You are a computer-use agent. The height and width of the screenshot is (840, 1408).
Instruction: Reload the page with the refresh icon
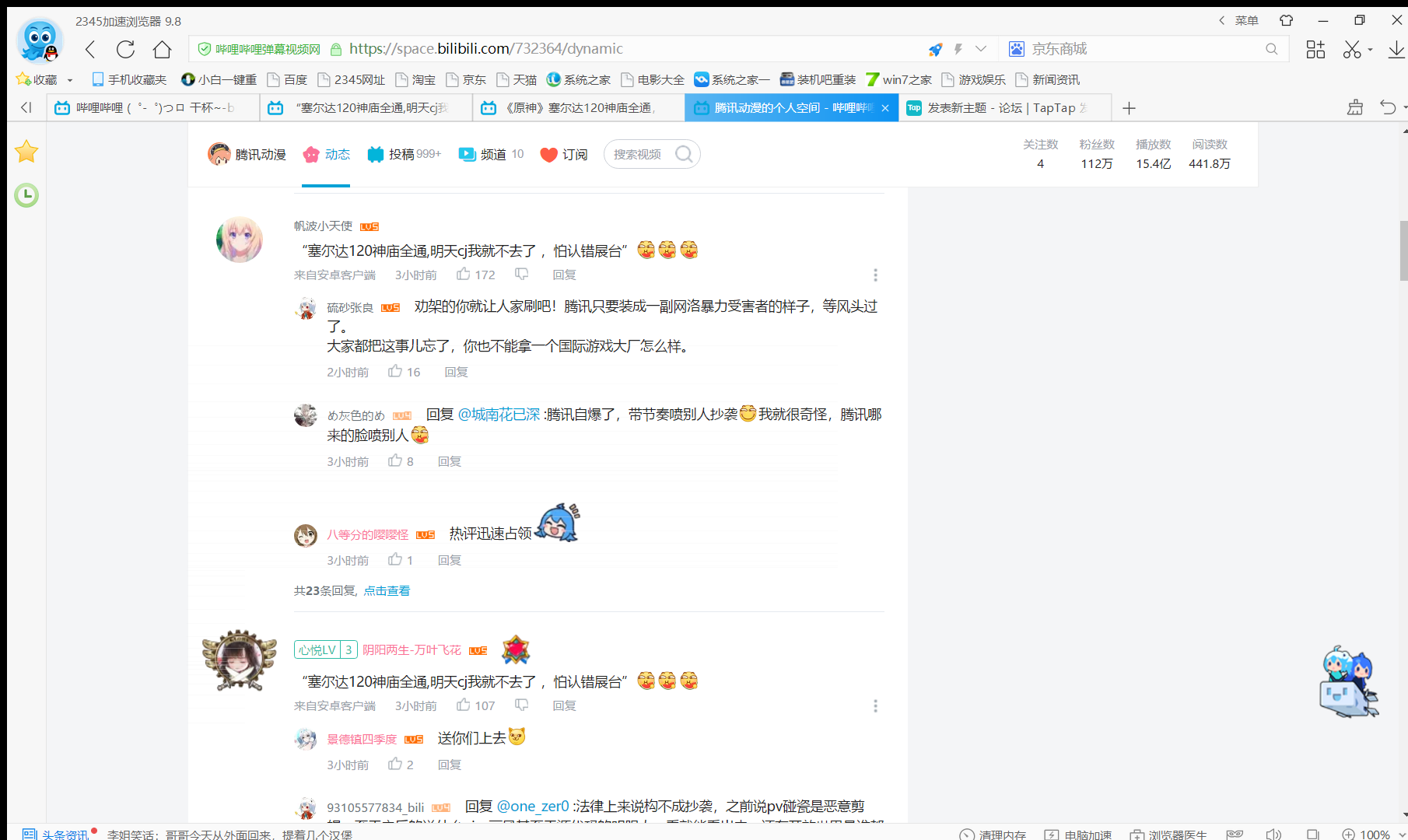click(125, 50)
